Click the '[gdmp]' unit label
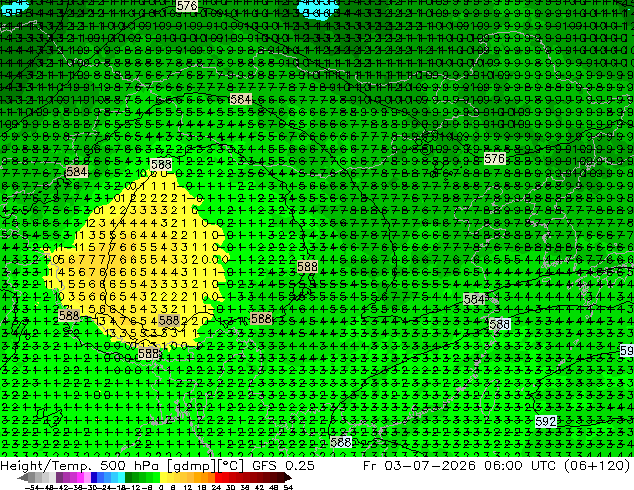 (191, 466)
